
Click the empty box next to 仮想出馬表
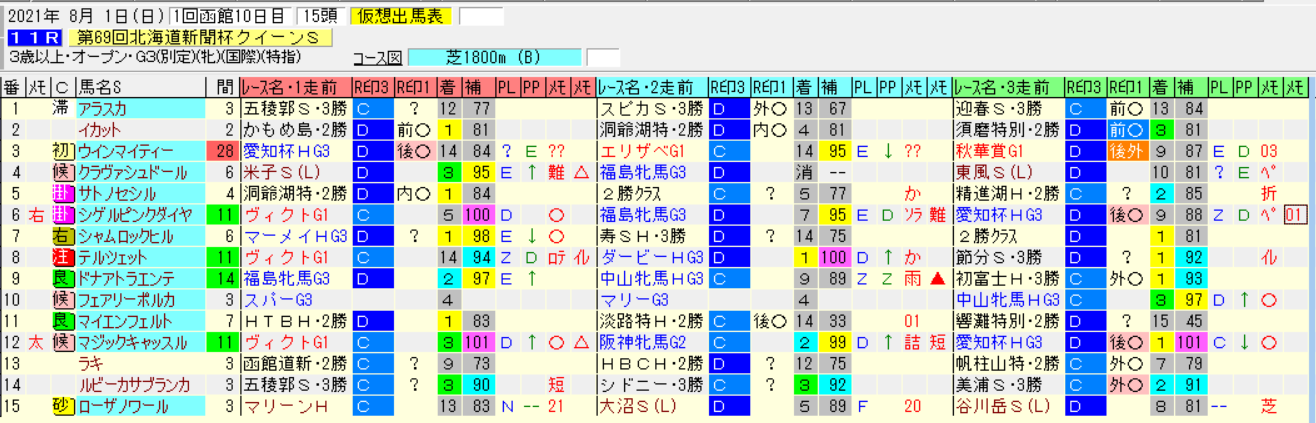point(481,16)
